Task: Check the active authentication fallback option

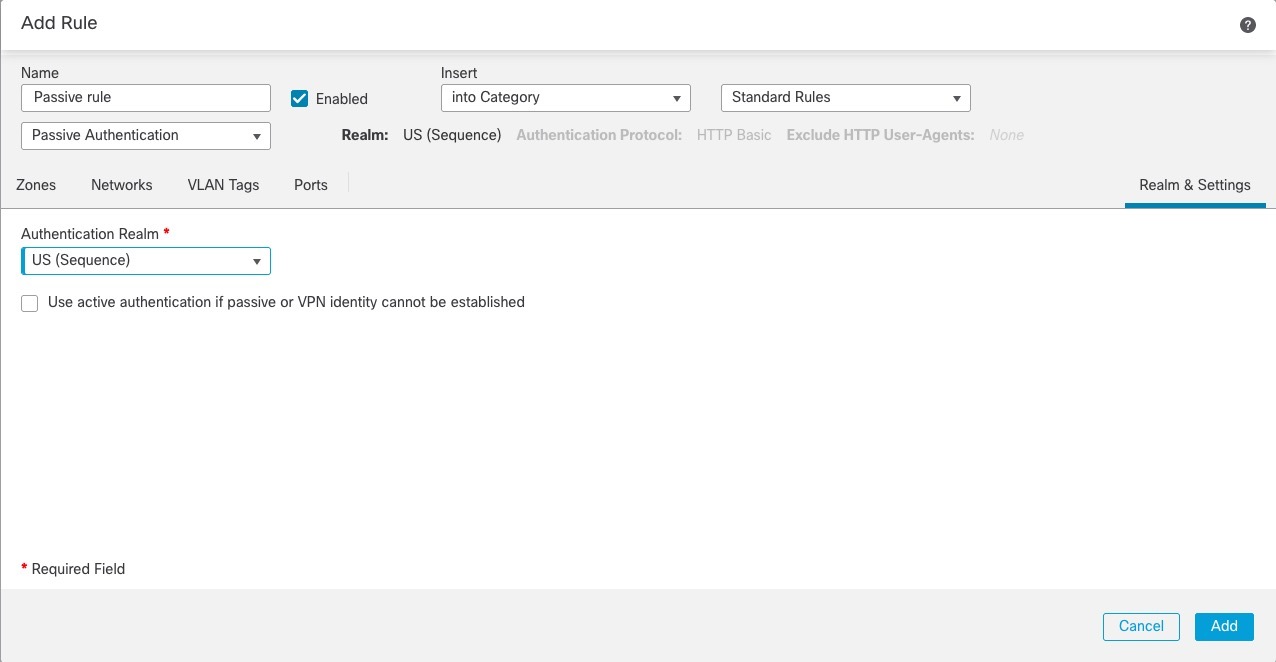Action: (x=29, y=302)
